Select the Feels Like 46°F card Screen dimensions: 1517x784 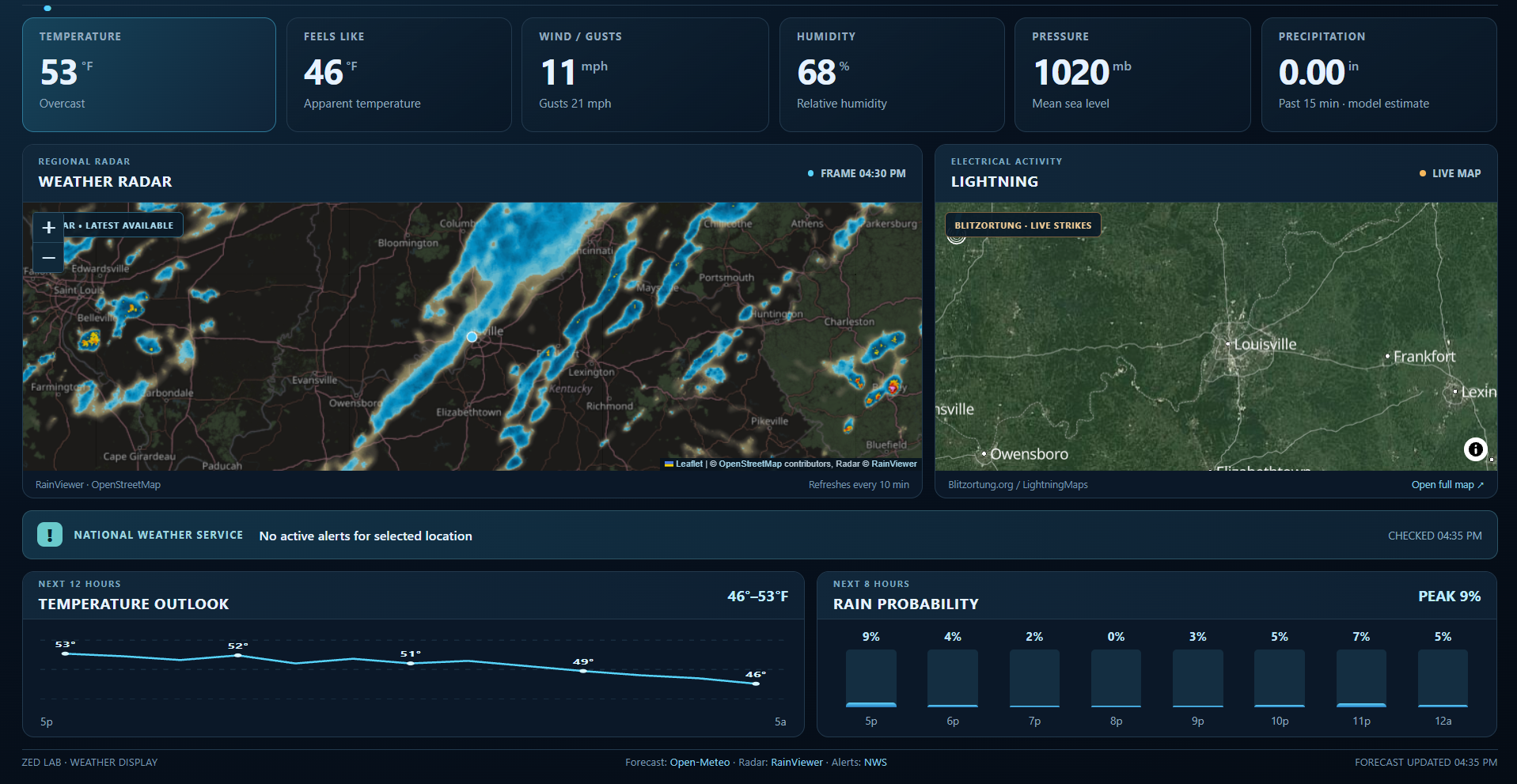click(399, 74)
